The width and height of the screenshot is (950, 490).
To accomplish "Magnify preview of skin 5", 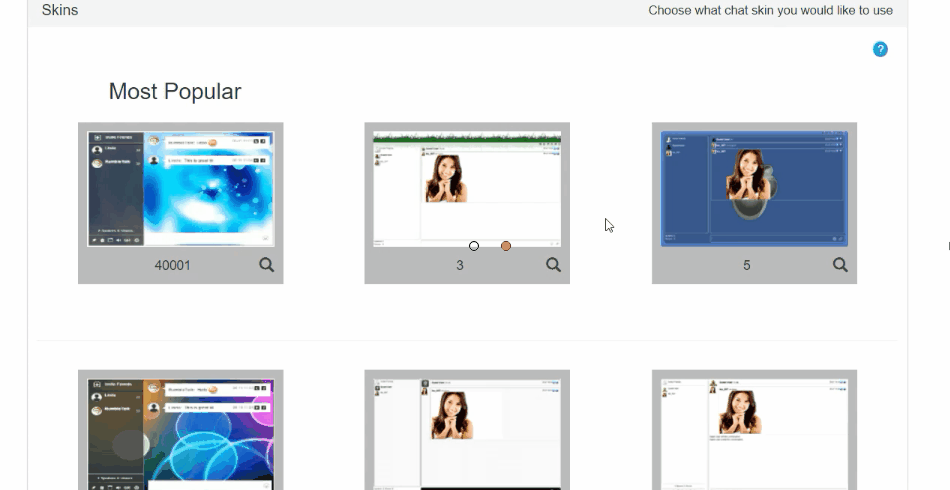I will (x=840, y=265).
